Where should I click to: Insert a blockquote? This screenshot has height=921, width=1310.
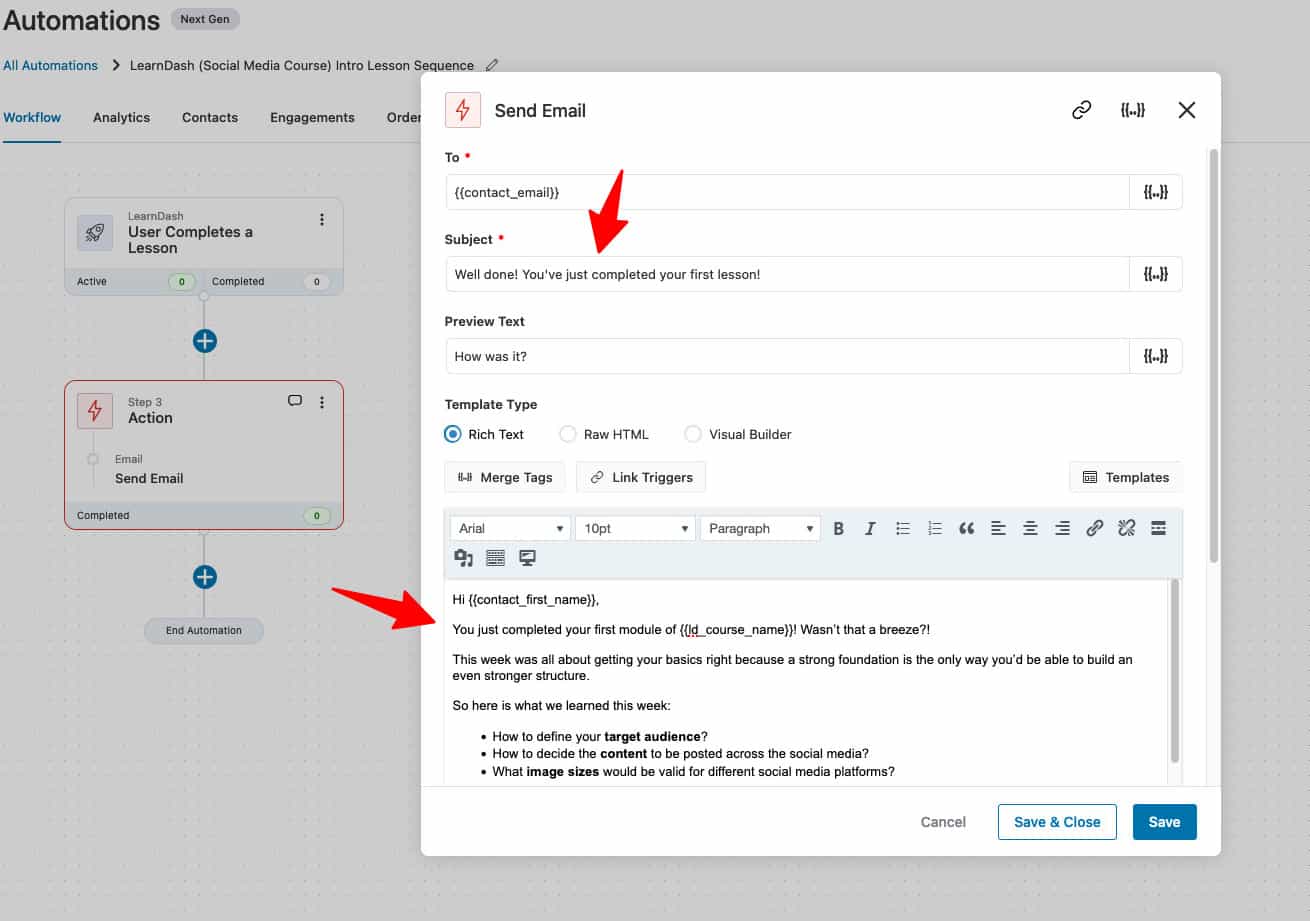(966, 528)
